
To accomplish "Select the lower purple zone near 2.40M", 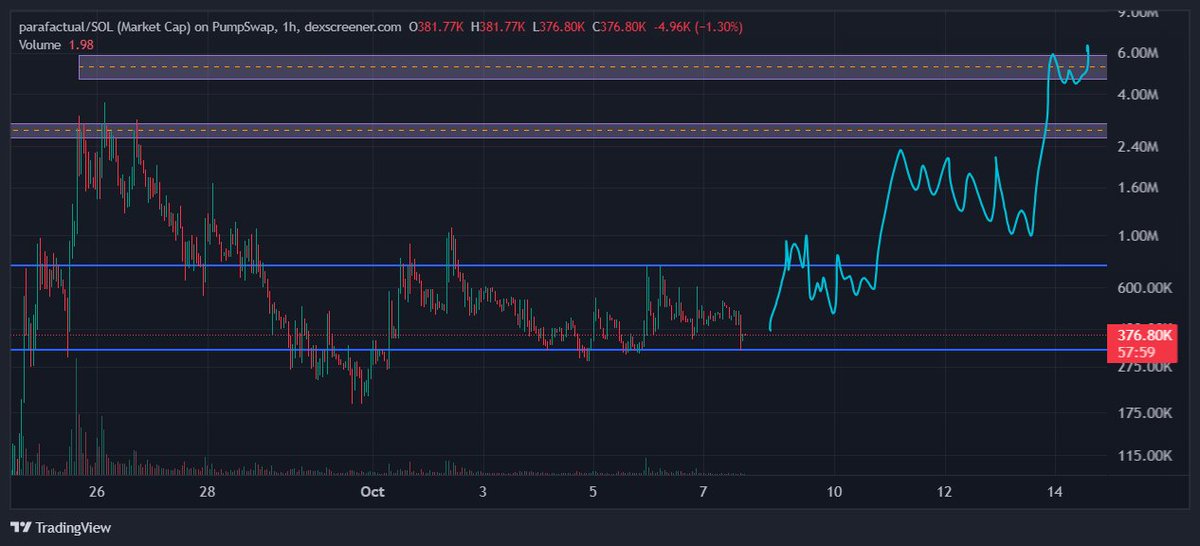I will click(559, 131).
